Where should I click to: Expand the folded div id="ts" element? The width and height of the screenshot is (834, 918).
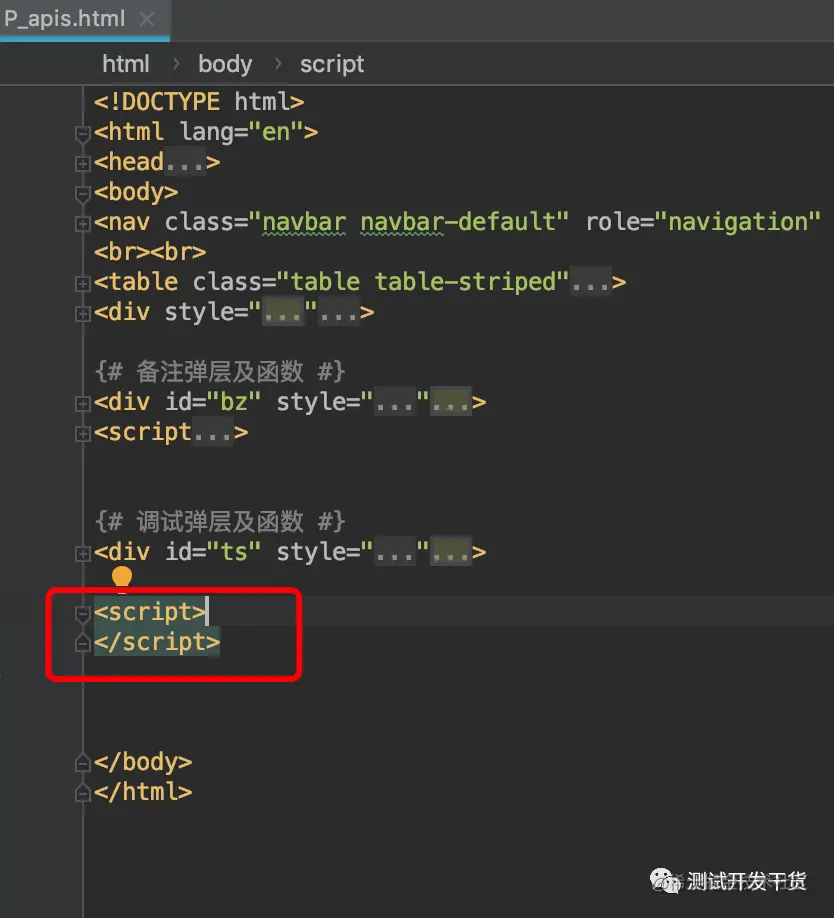point(83,553)
